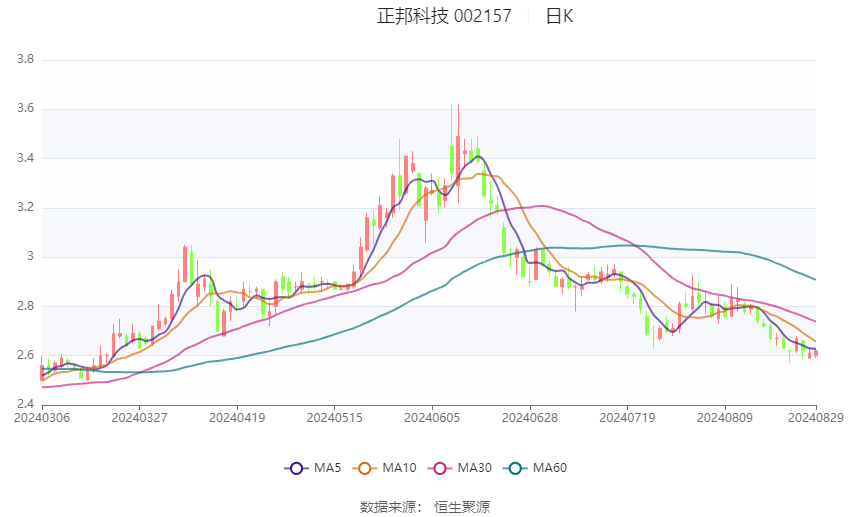Click the data source text 恒生聚源
This screenshot has width=850, height=517.
[462, 507]
